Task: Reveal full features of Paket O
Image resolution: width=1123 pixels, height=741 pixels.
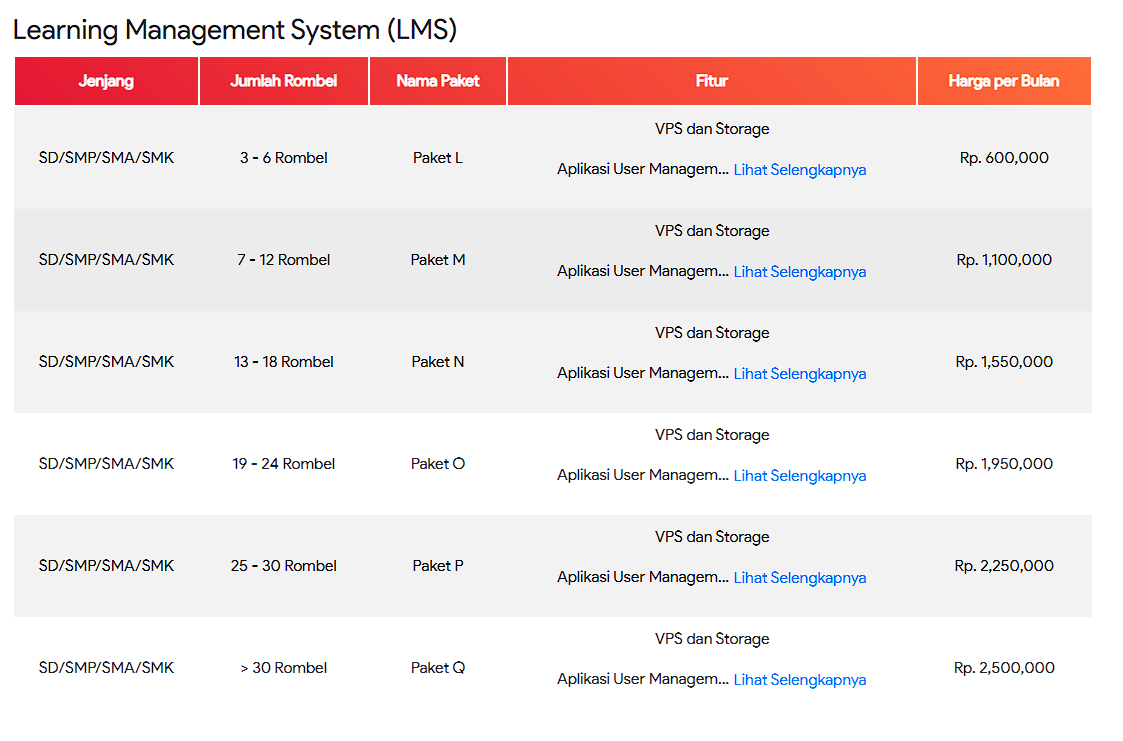Action: (x=799, y=475)
